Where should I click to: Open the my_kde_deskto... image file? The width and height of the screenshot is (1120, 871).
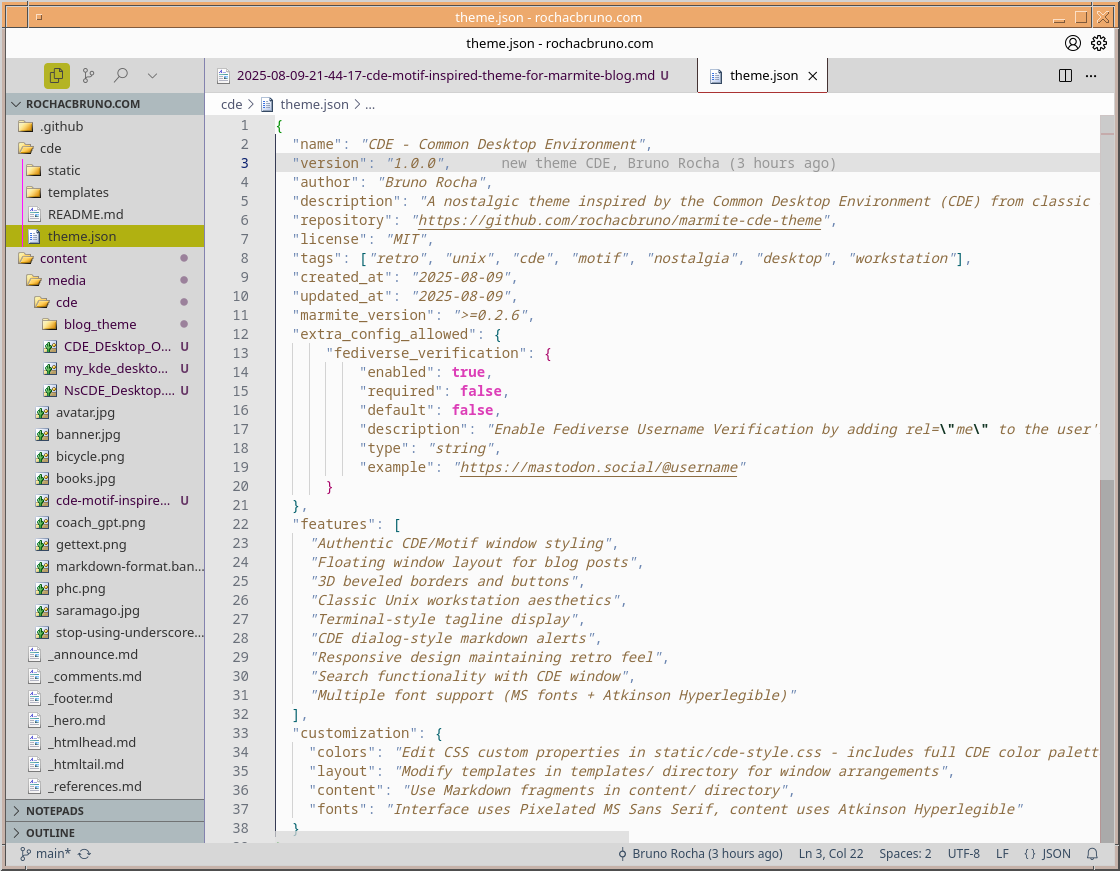point(105,369)
